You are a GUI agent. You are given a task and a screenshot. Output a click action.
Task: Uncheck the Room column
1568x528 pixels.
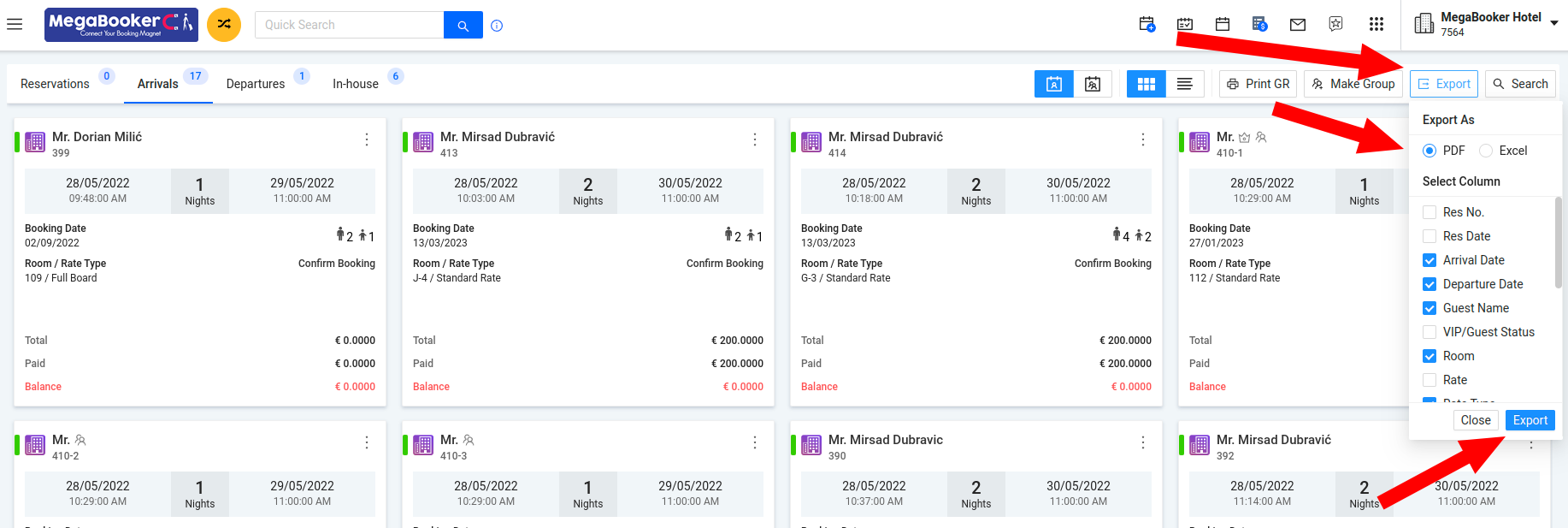tap(1429, 356)
